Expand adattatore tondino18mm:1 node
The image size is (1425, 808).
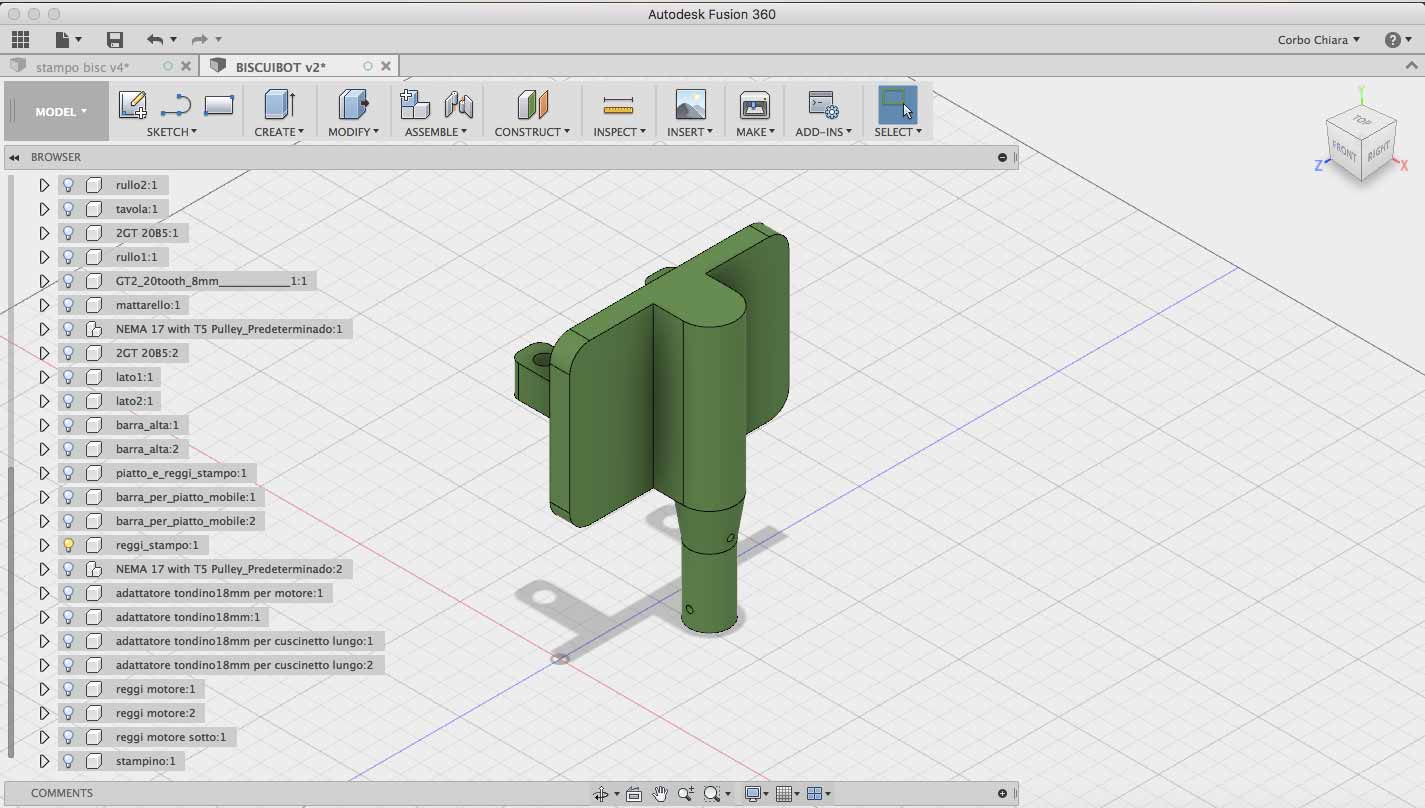coord(44,617)
